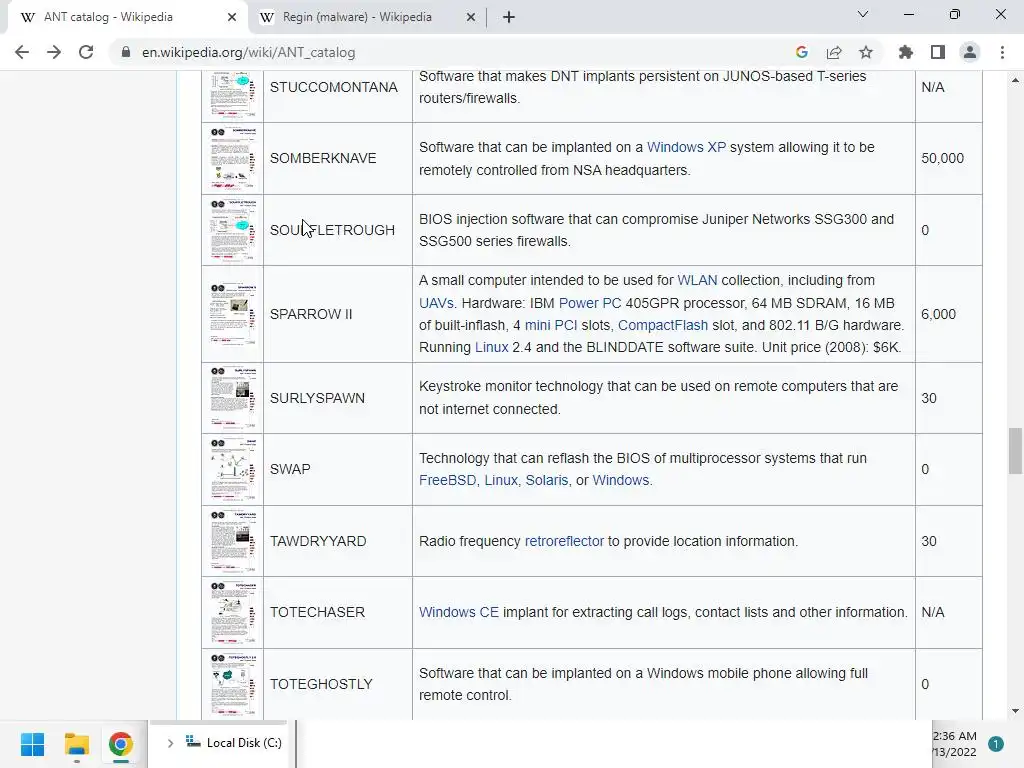Open Chrome profile avatar
Image resolution: width=1024 pixels, height=768 pixels.
[x=970, y=52]
